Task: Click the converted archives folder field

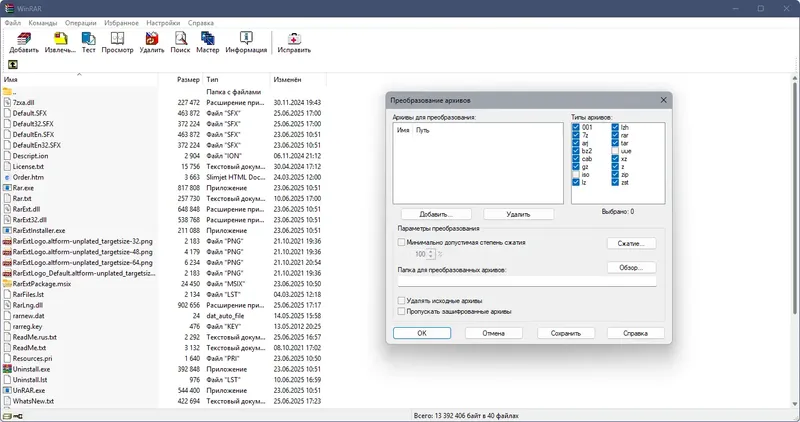Action: point(527,281)
